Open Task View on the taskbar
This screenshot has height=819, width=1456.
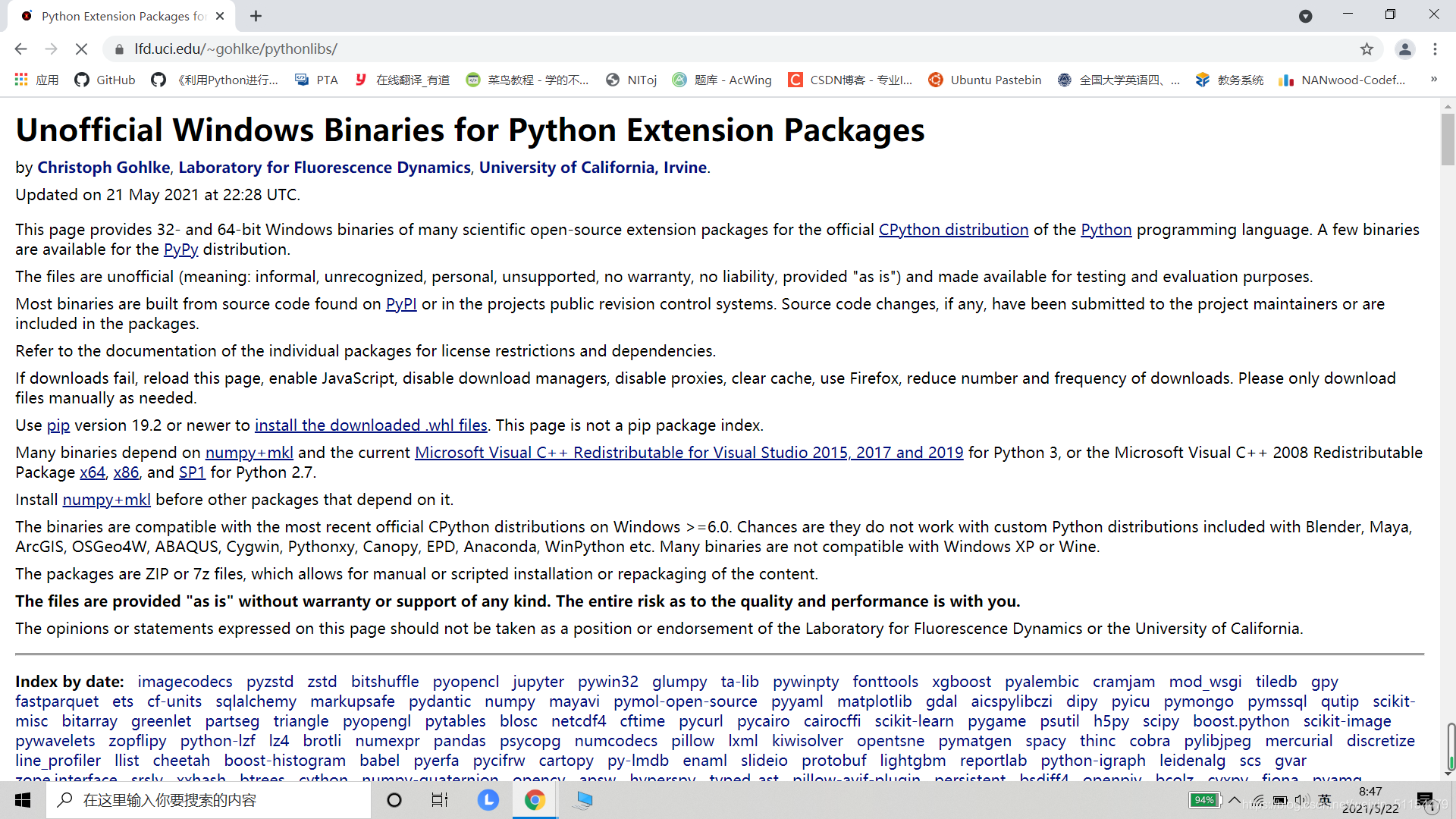[x=440, y=800]
